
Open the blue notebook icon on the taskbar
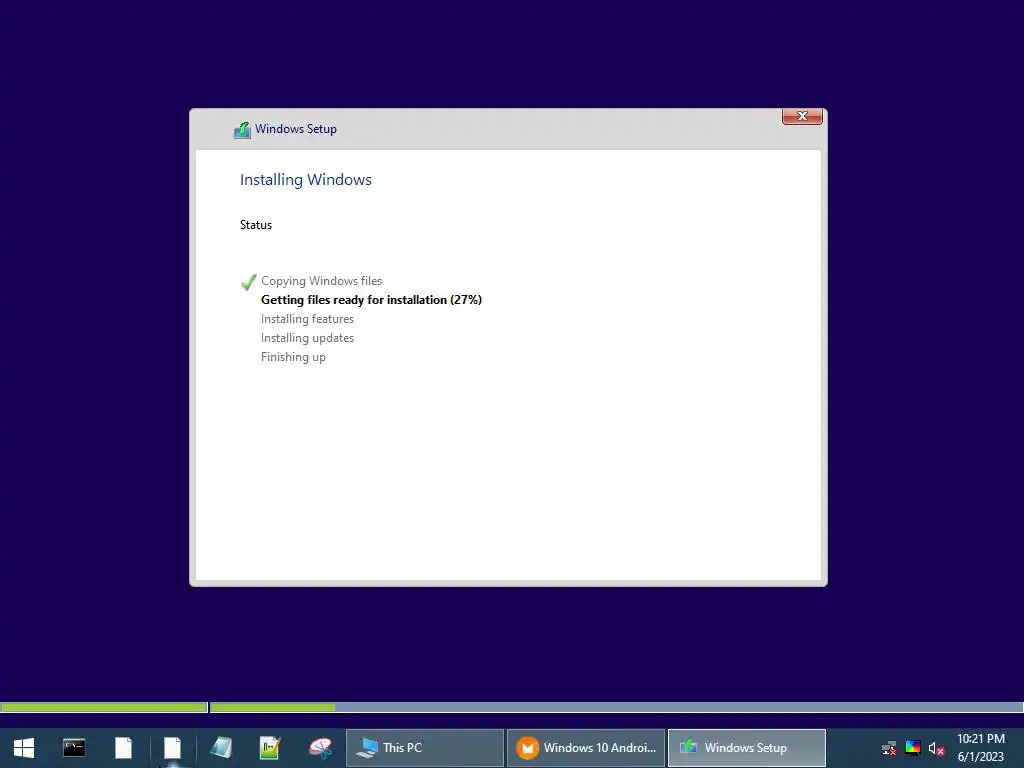[221, 748]
